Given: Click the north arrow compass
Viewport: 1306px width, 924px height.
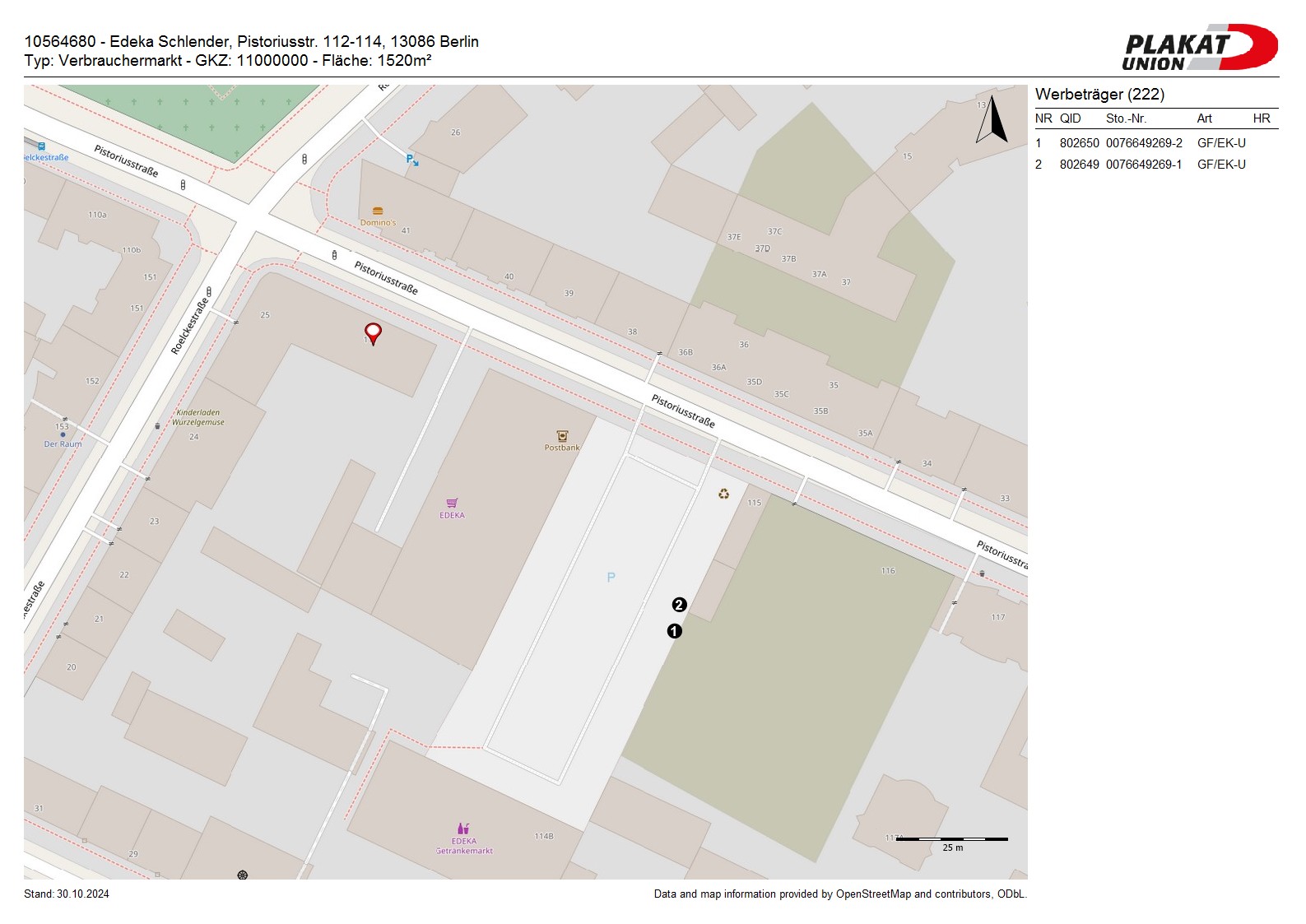Looking at the screenshot, I should click(992, 120).
